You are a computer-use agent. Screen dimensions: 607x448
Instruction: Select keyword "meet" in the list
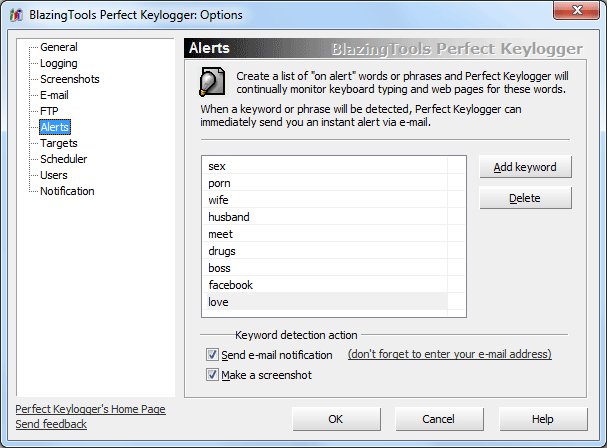(x=325, y=234)
